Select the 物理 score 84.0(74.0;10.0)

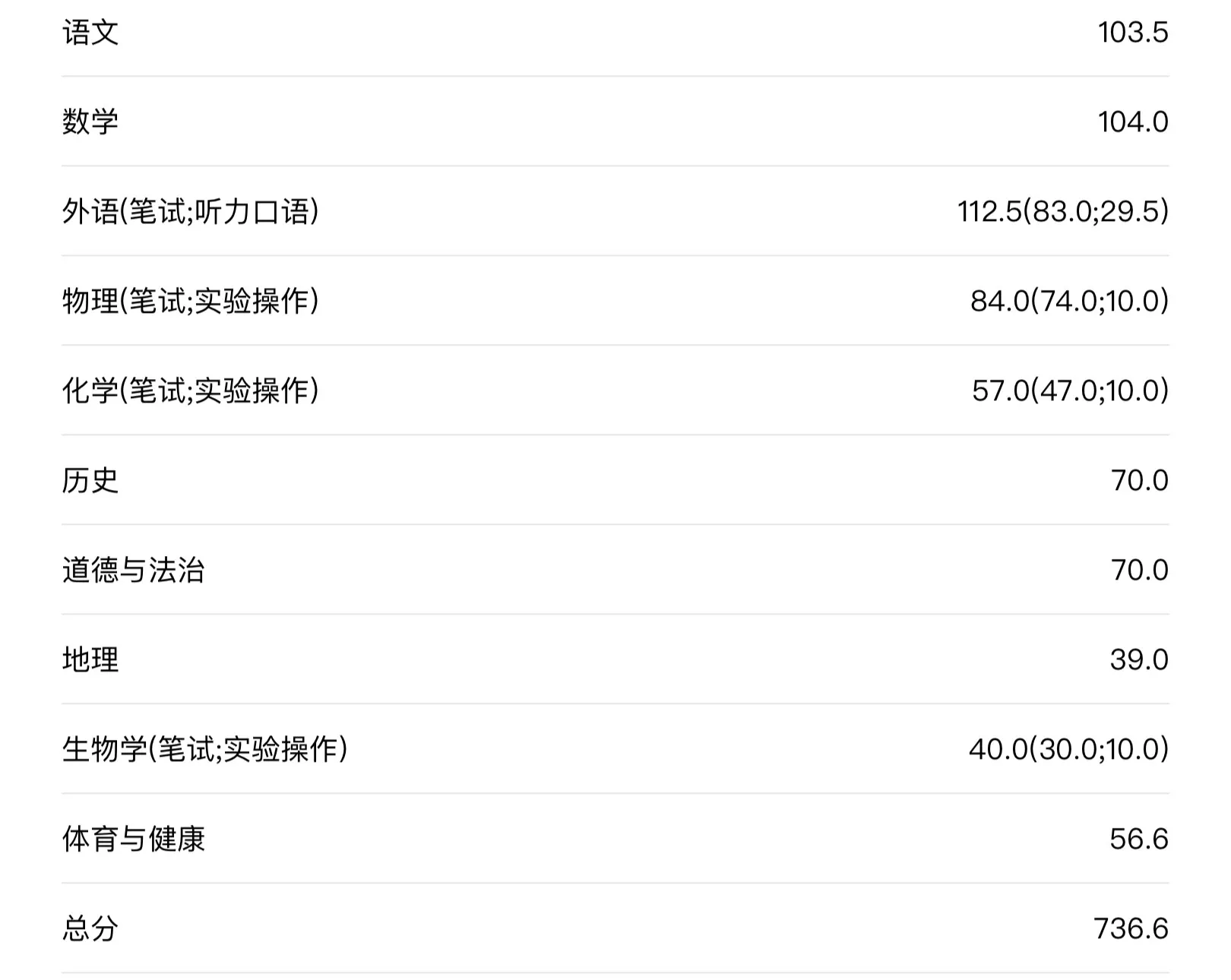[x=1069, y=301]
